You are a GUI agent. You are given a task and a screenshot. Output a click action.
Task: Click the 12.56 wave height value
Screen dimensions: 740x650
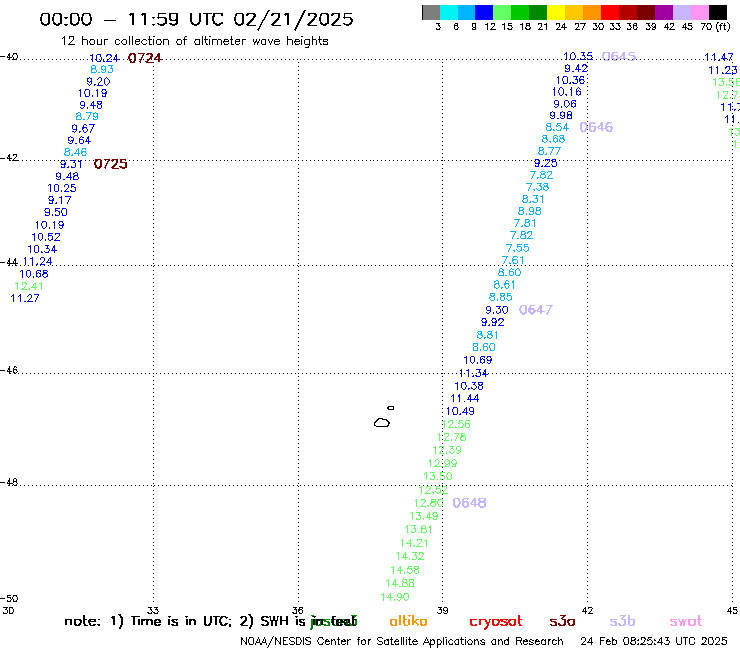point(456,424)
